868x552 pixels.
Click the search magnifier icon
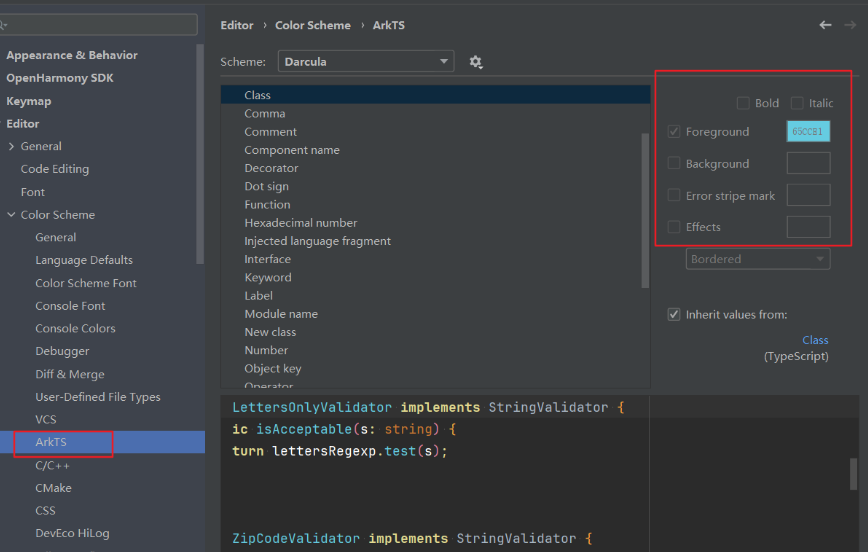pyautogui.click(x=3, y=25)
